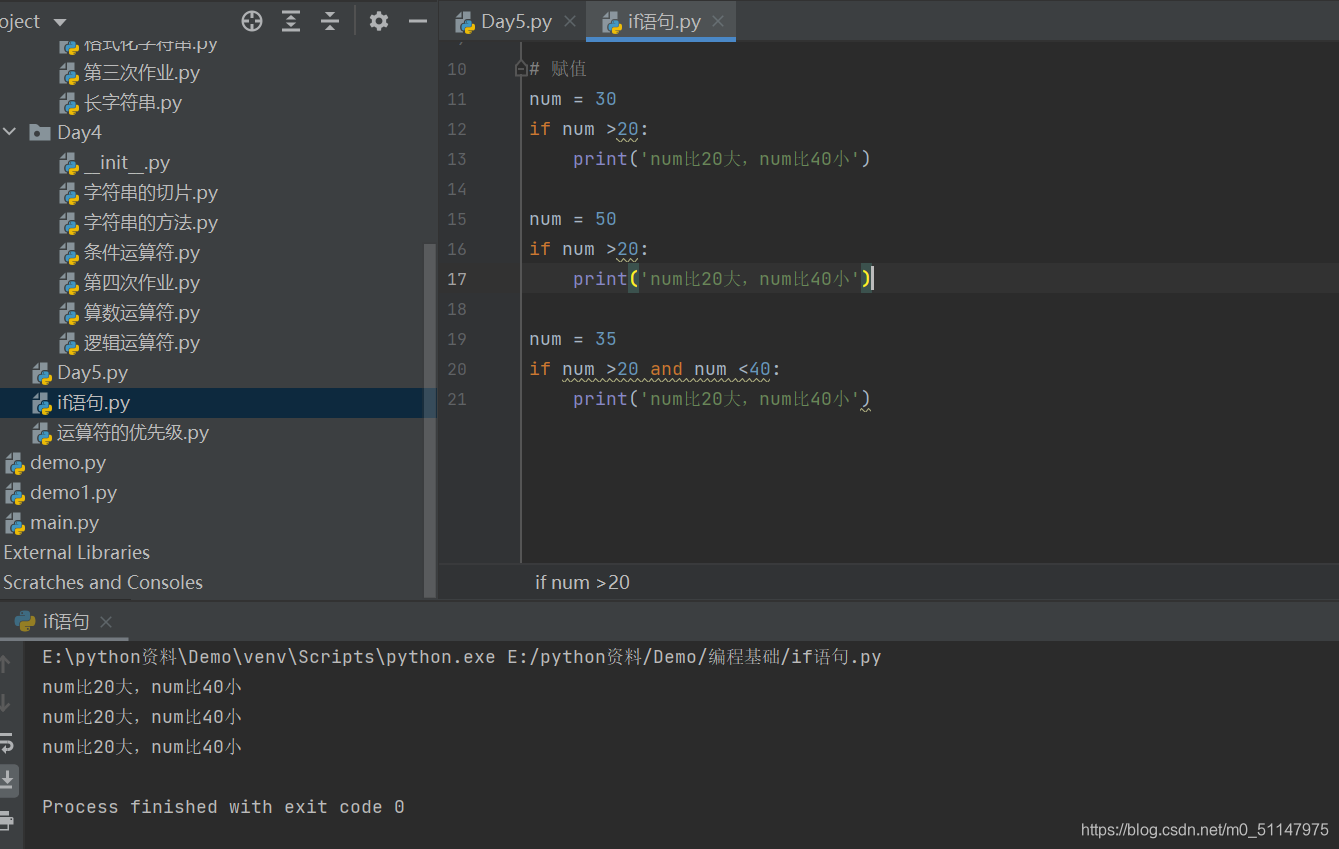Click the Expand All icon in Project toolbar
1339x849 pixels.
click(x=291, y=21)
